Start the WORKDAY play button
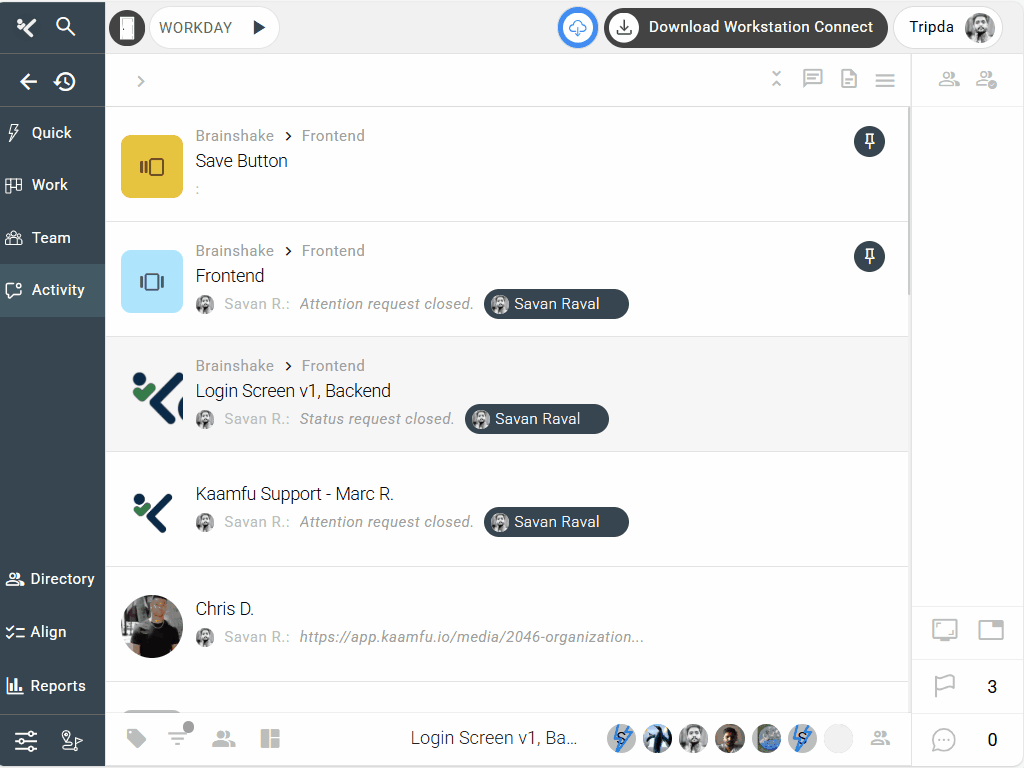 pos(259,28)
